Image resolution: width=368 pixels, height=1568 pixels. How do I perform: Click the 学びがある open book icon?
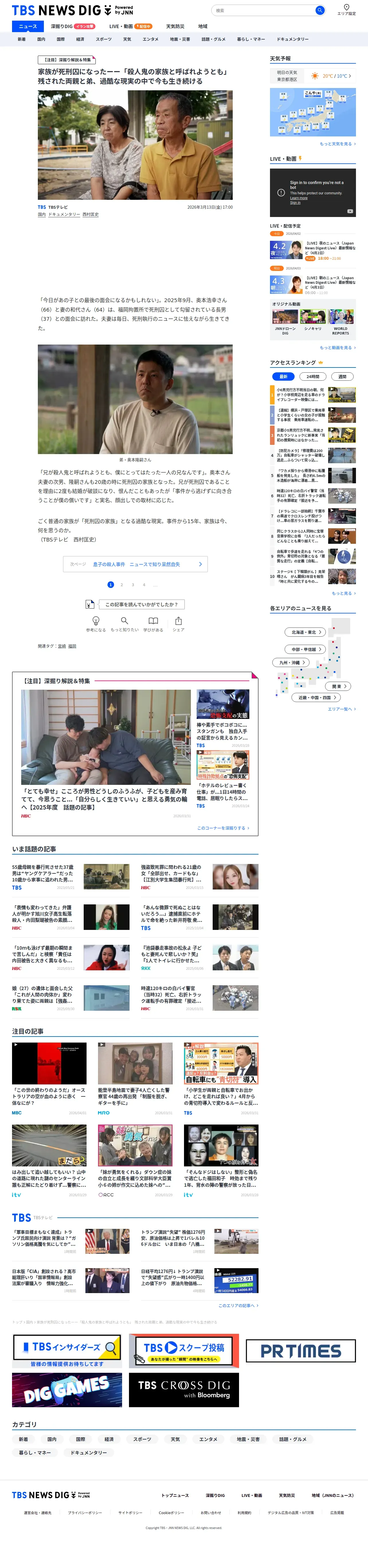coord(153,621)
